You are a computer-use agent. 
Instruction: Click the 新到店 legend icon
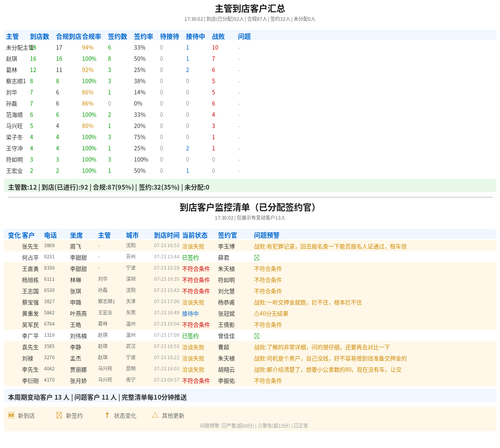[11, 415]
